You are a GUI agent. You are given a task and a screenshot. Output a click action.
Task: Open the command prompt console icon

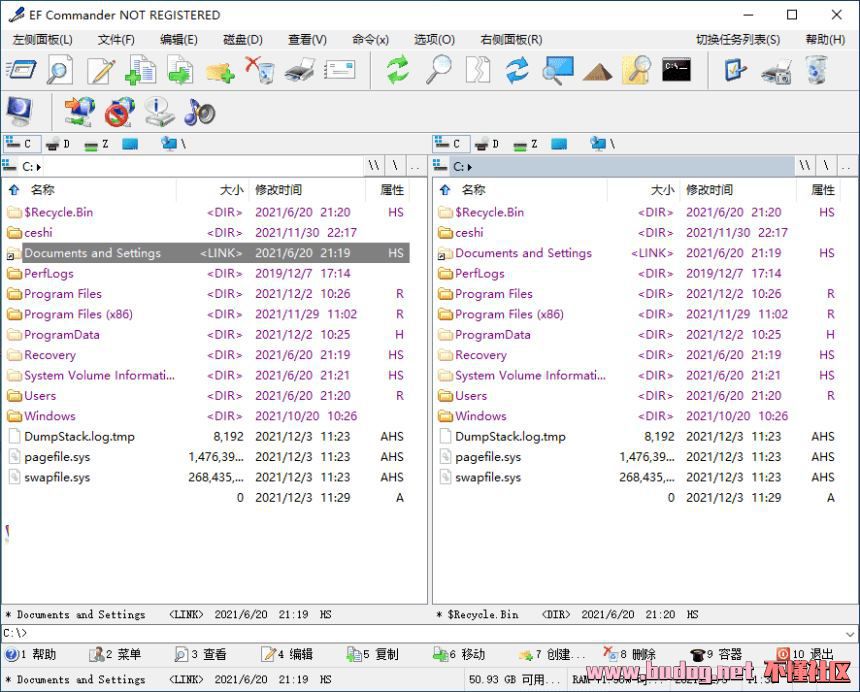(x=677, y=70)
